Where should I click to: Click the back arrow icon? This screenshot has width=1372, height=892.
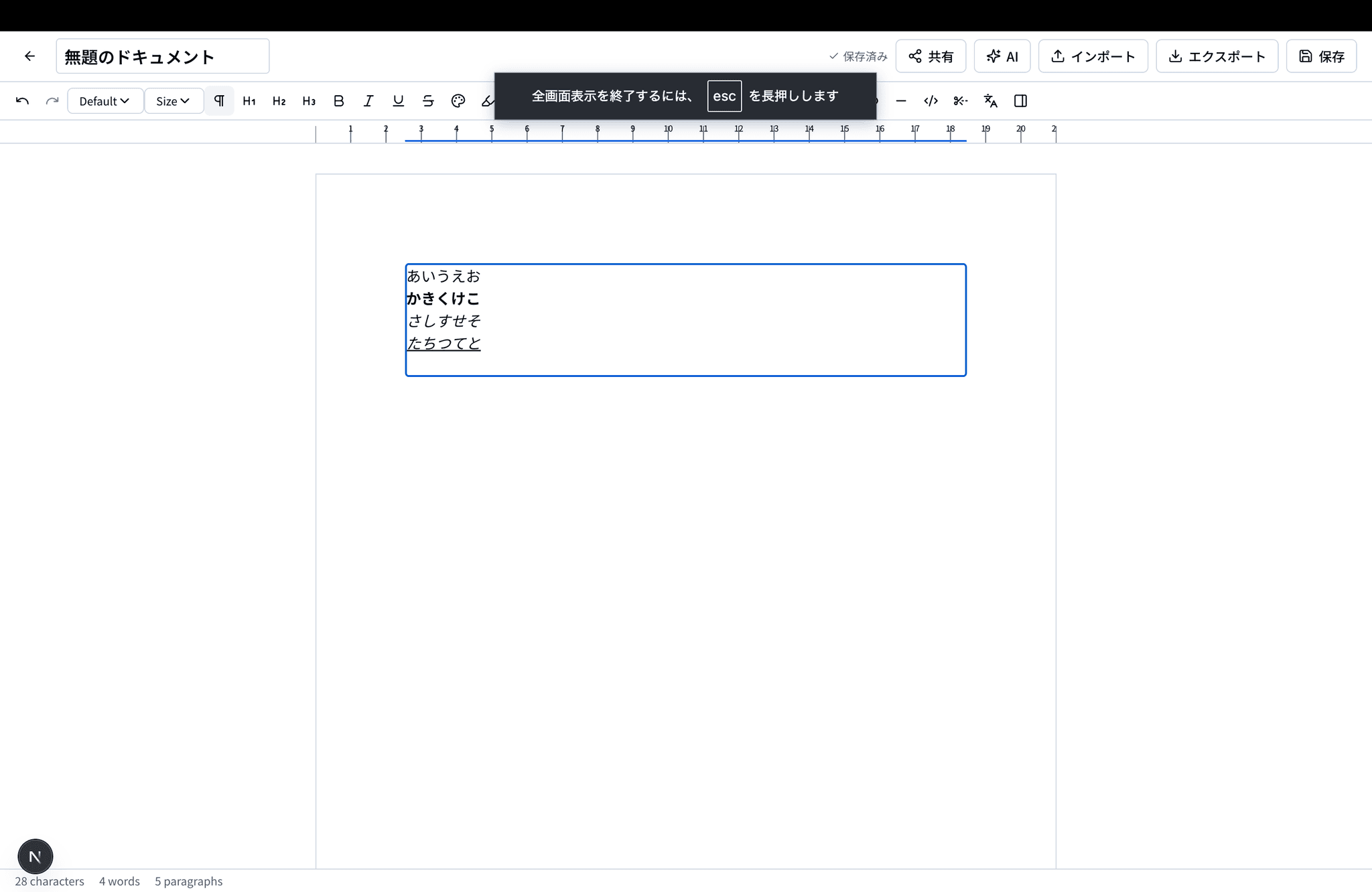29,56
